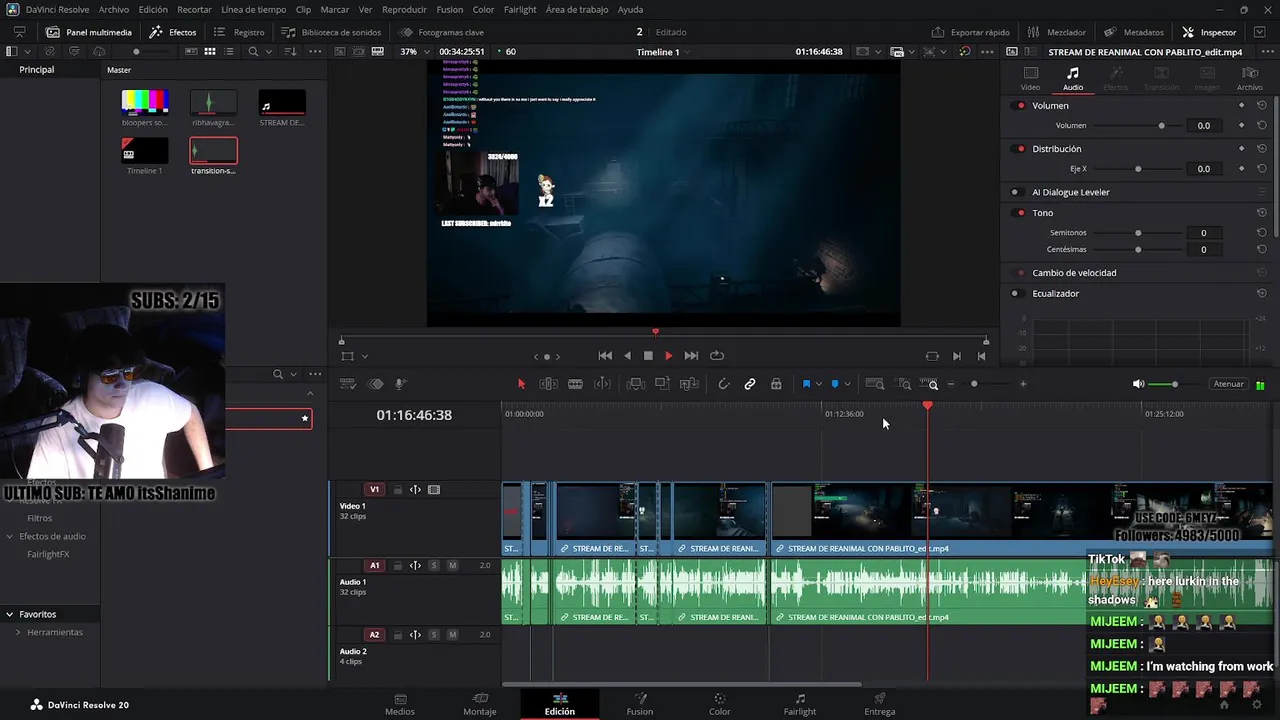
Task: Disable the Video 1 track filmstrip icon
Action: (x=434, y=490)
